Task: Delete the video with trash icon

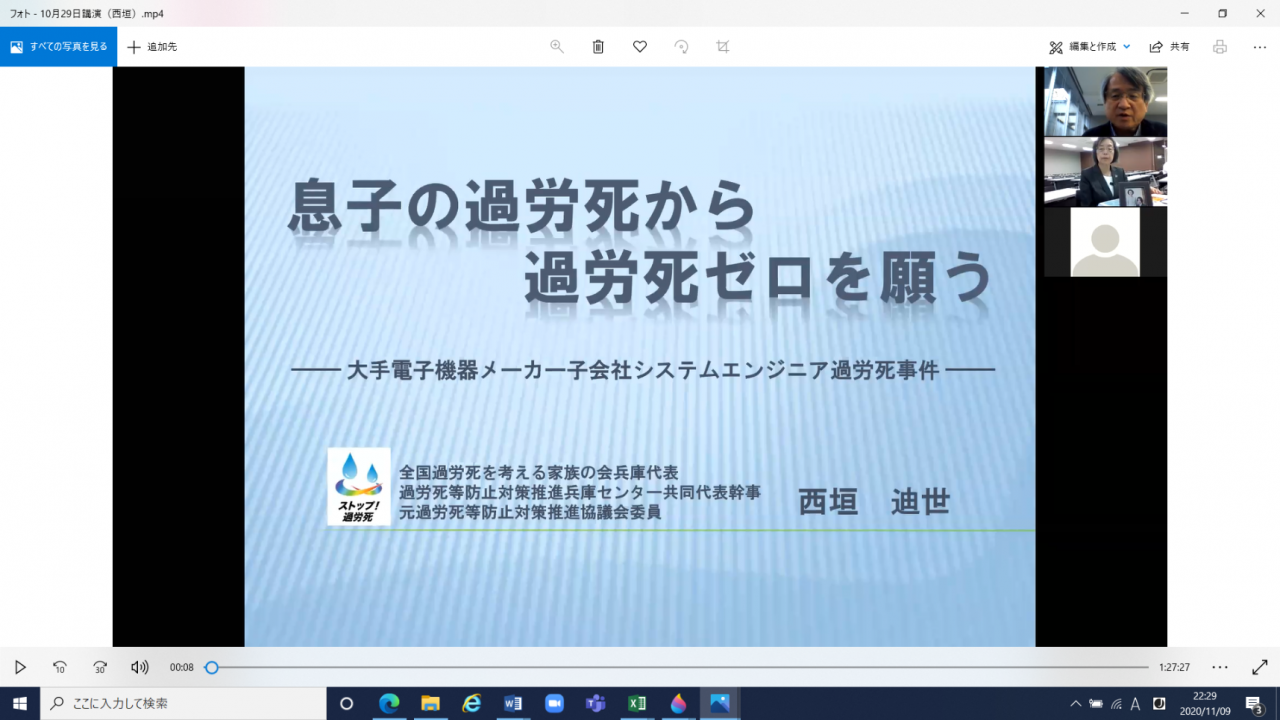Action: (598, 47)
